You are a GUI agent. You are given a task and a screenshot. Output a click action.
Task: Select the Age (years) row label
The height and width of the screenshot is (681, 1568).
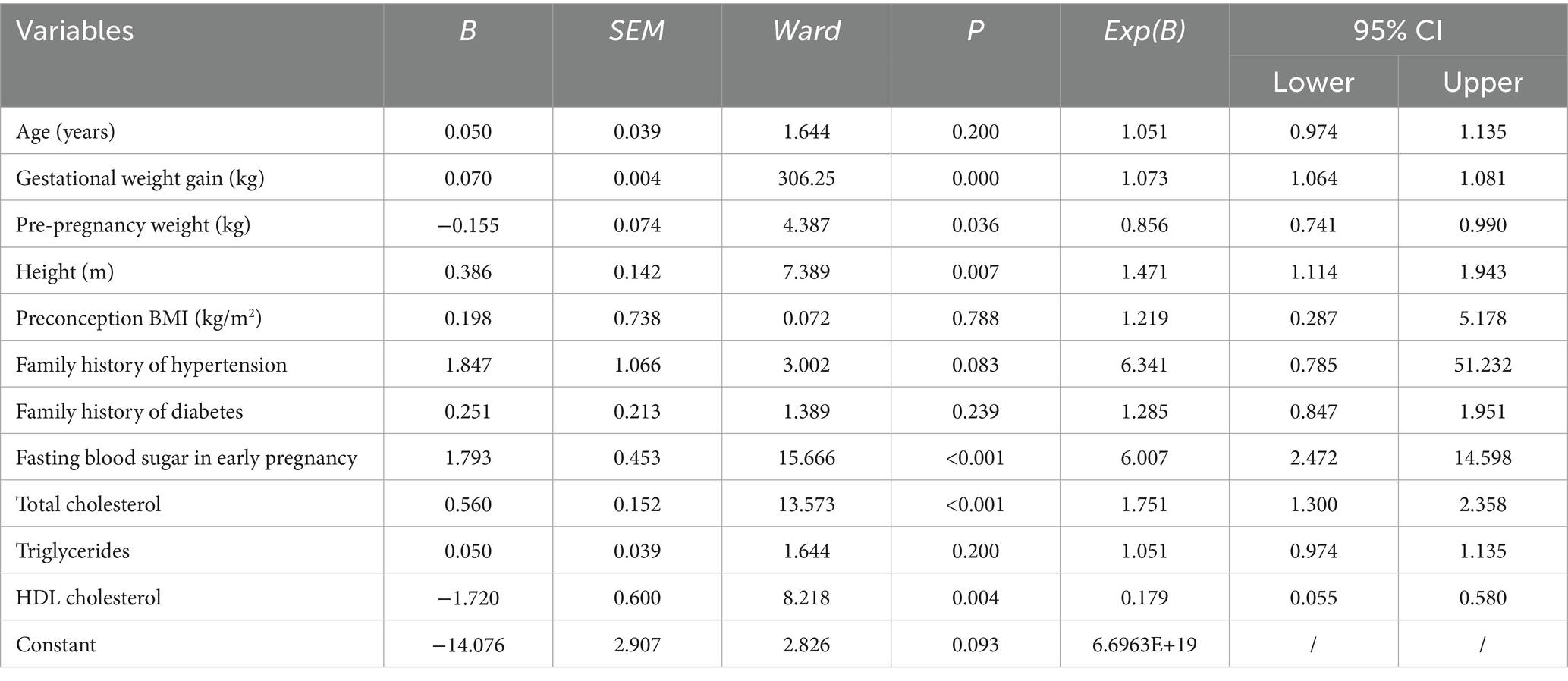(x=65, y=132)
